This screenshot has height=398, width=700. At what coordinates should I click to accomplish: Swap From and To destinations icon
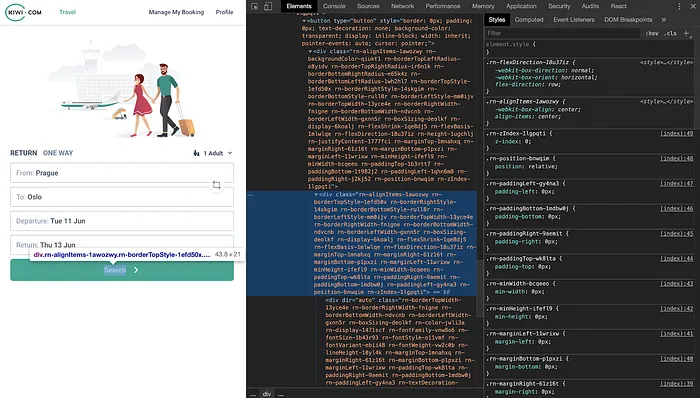[217, 185]
